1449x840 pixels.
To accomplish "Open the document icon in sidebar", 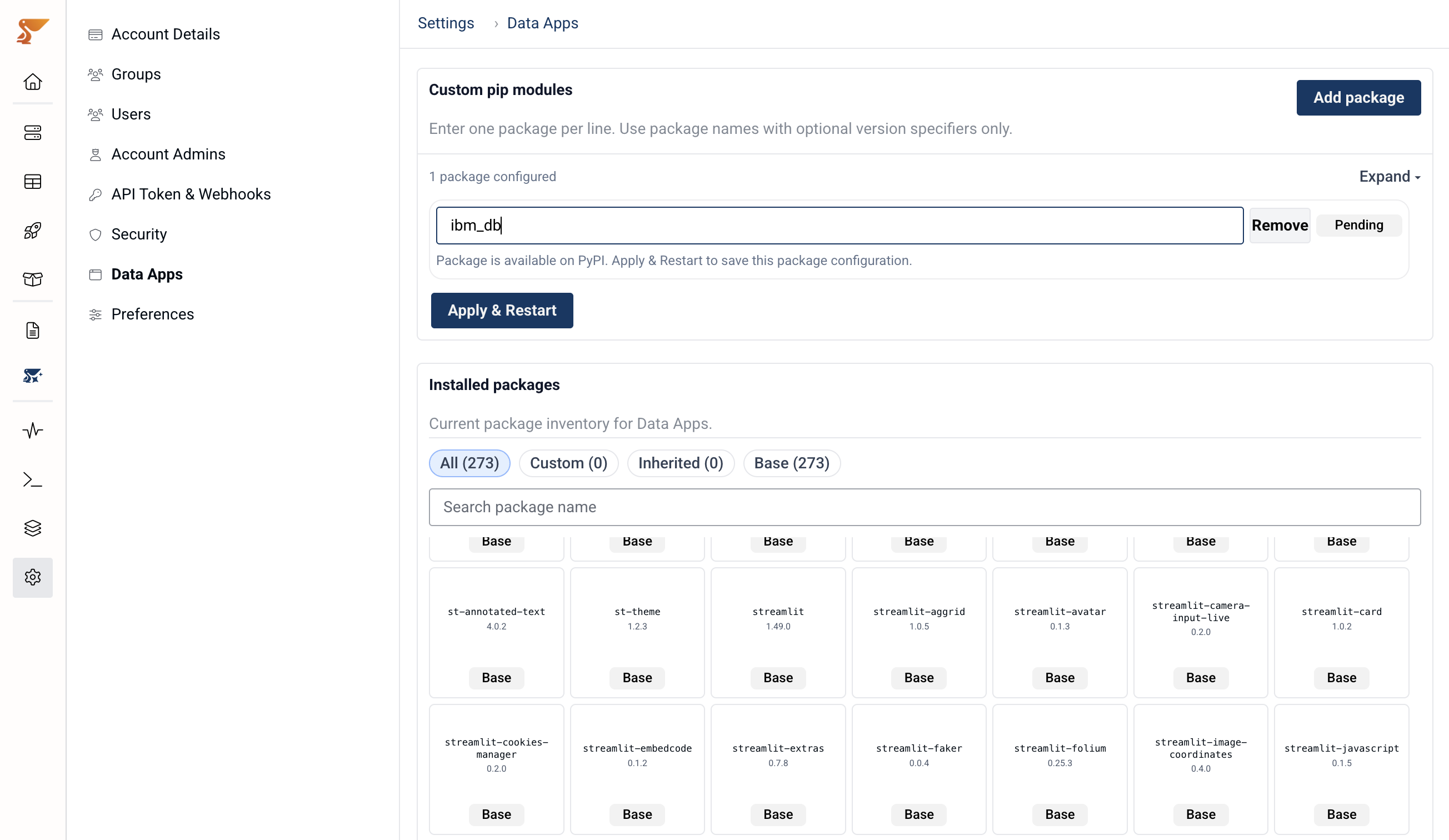I will (33, 331).
